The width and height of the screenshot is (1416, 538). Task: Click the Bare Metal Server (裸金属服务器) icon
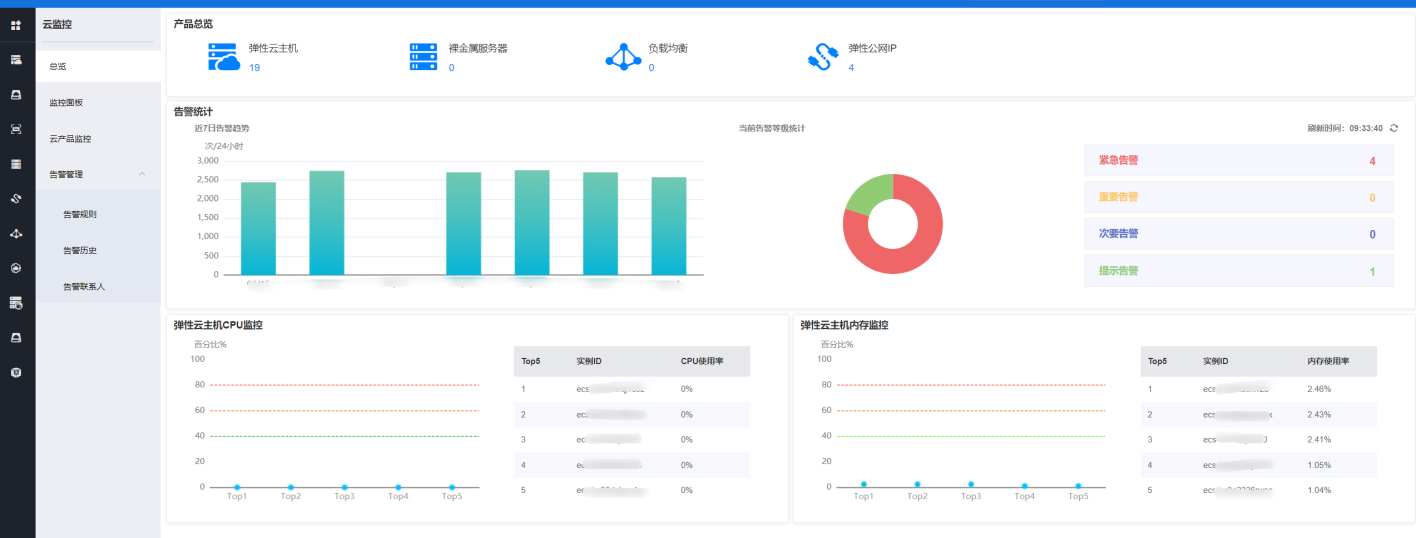pyautogui.click(x=424, y=57)
